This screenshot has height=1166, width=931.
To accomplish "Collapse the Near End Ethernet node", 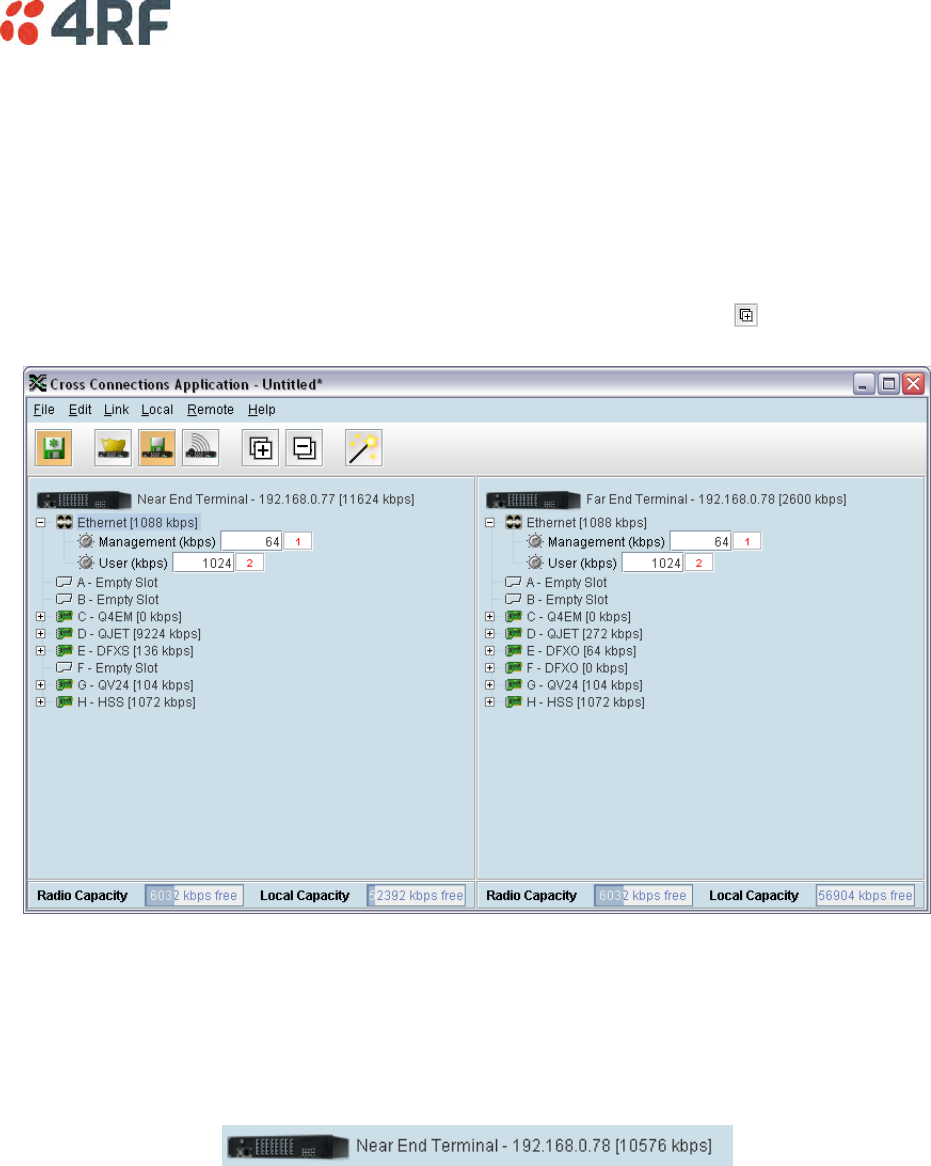I will point(41,522).
